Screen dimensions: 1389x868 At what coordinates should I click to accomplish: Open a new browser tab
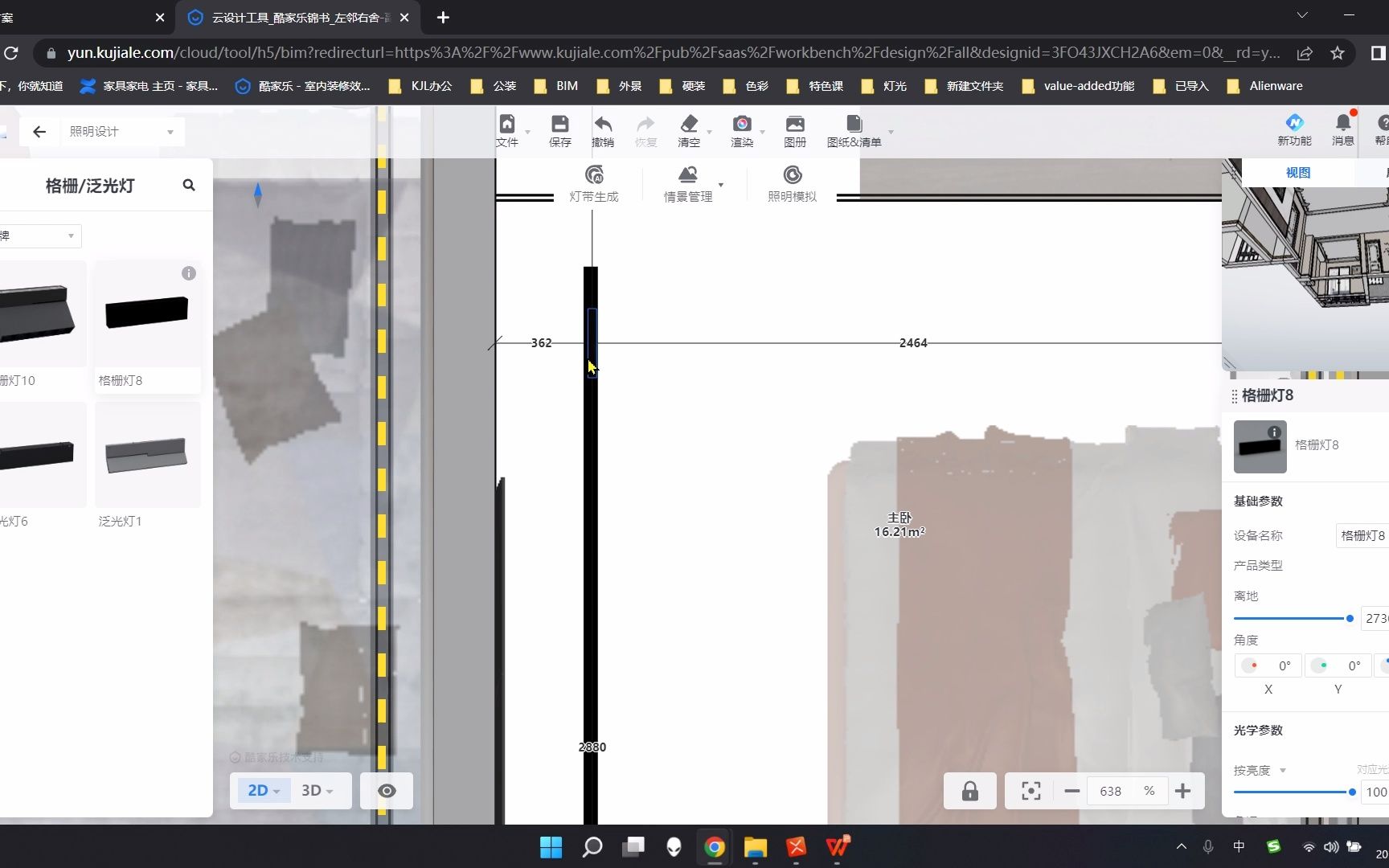(x=443, y=18)
